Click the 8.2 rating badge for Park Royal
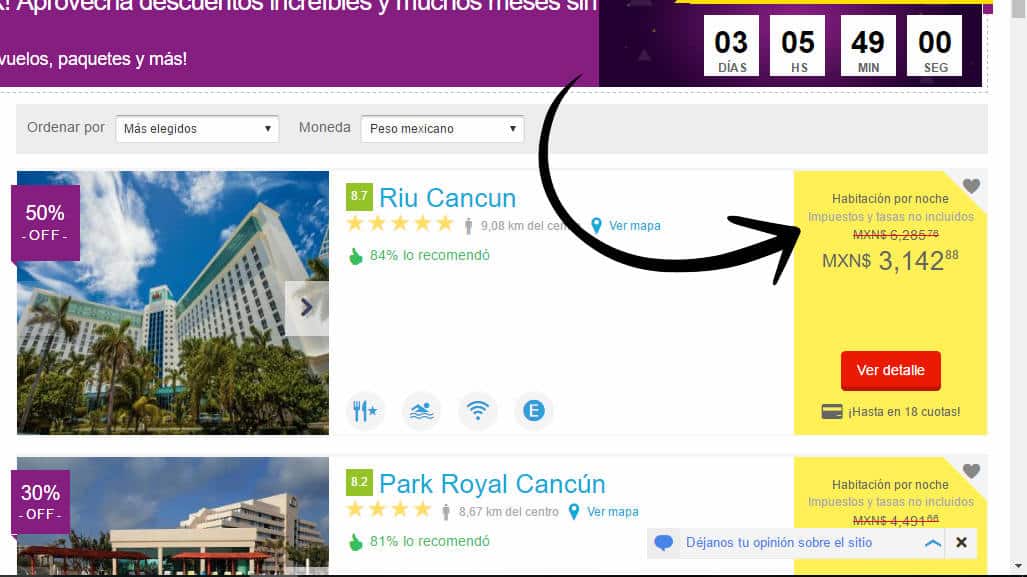This screenshot has height=577, width=1027. (x=359, y=483)
